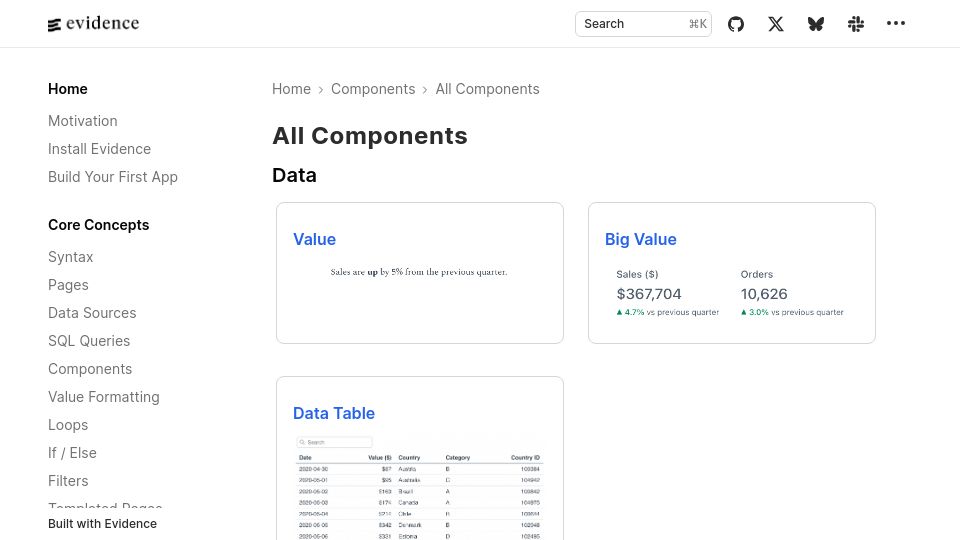Open Core Concepts section heading
Image resolution: width=960 pixels, height=540 pixels.
[x=99, y=225]
